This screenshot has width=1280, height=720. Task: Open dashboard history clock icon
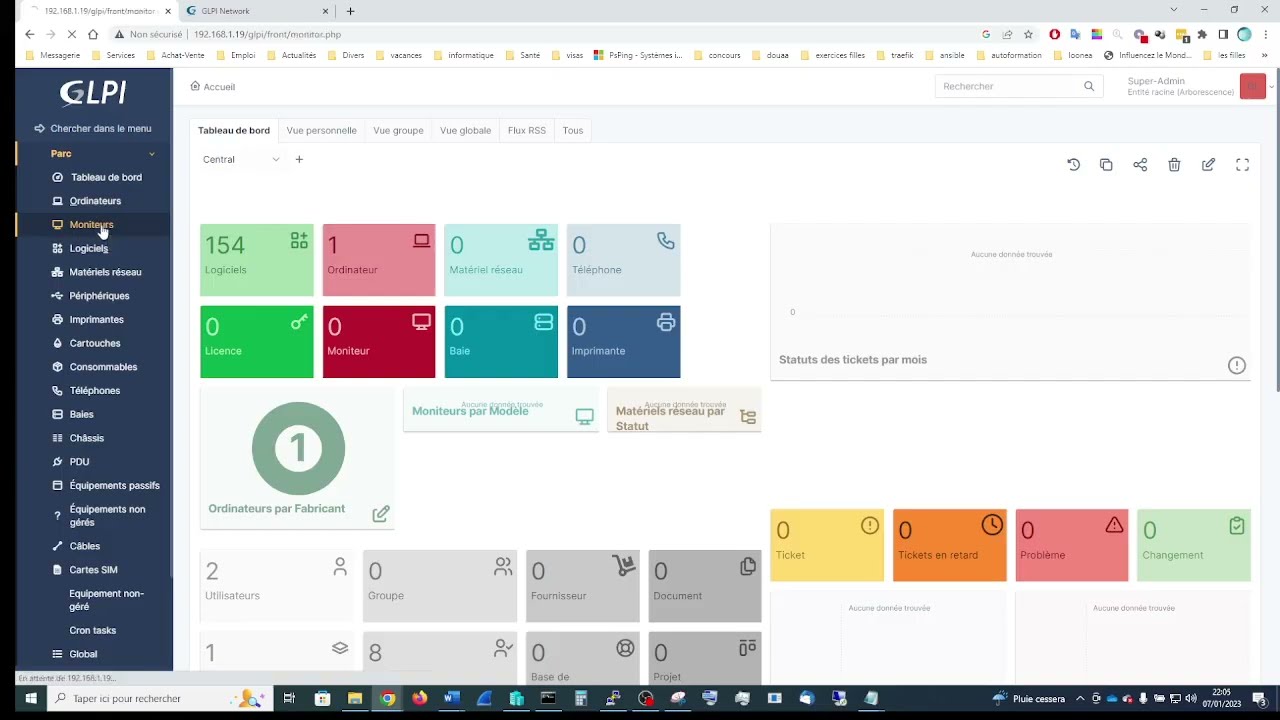pyautogui.click(x=1073, y=165)
